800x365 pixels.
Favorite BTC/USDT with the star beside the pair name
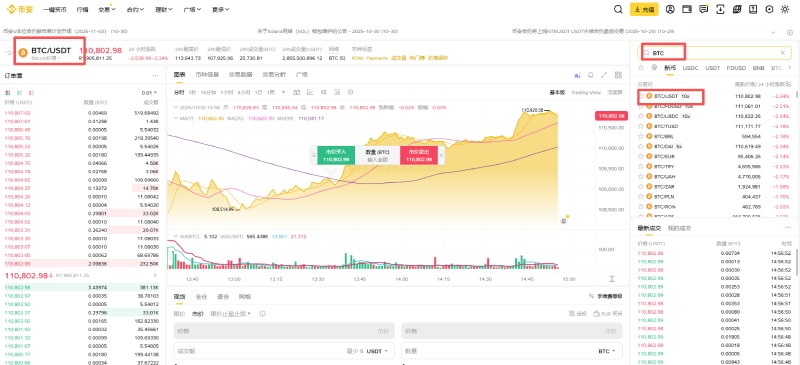(x=9, y=53)
